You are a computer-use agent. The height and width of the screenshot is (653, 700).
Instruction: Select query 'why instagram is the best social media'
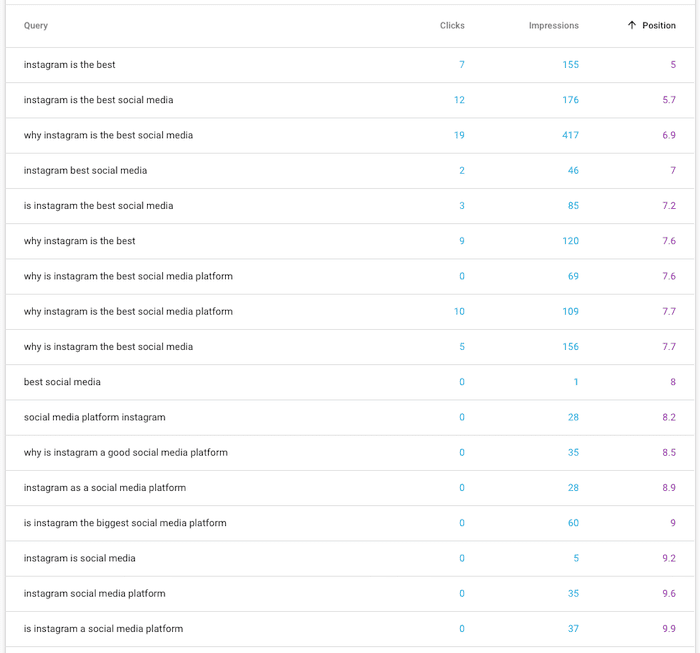108,135
